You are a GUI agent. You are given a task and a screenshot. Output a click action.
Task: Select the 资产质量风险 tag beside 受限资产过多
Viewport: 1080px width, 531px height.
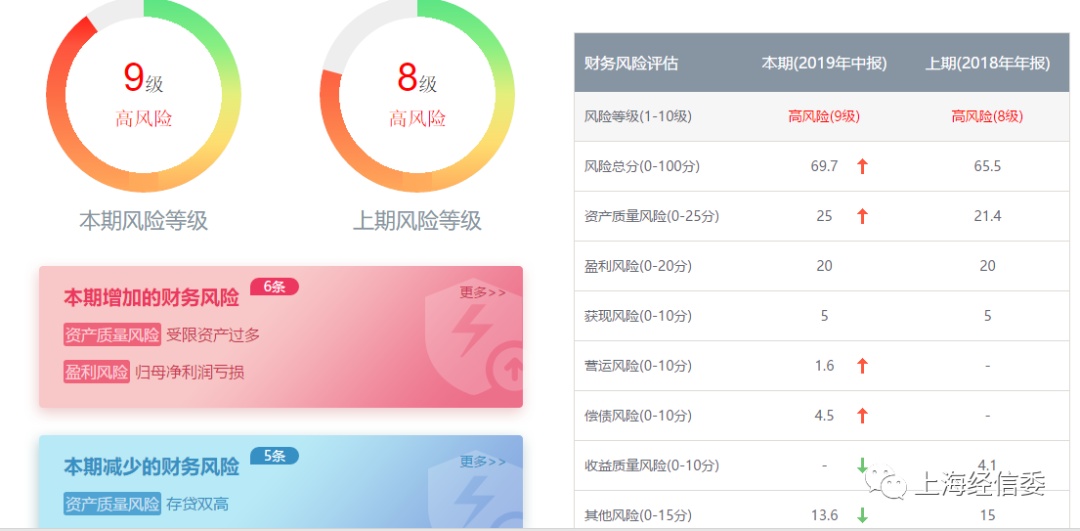point(112,335)
